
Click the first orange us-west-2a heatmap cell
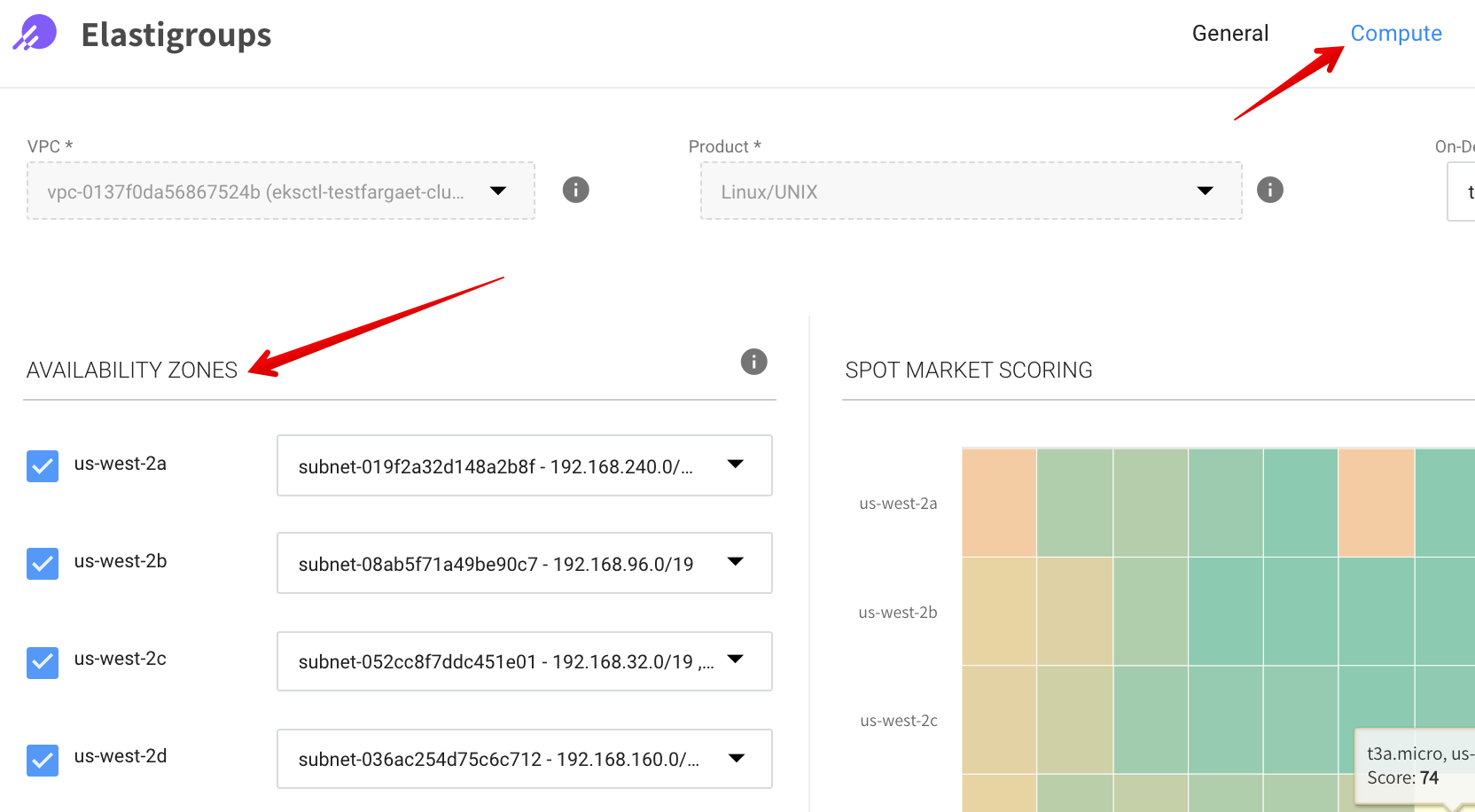click(x=999, y=503)
